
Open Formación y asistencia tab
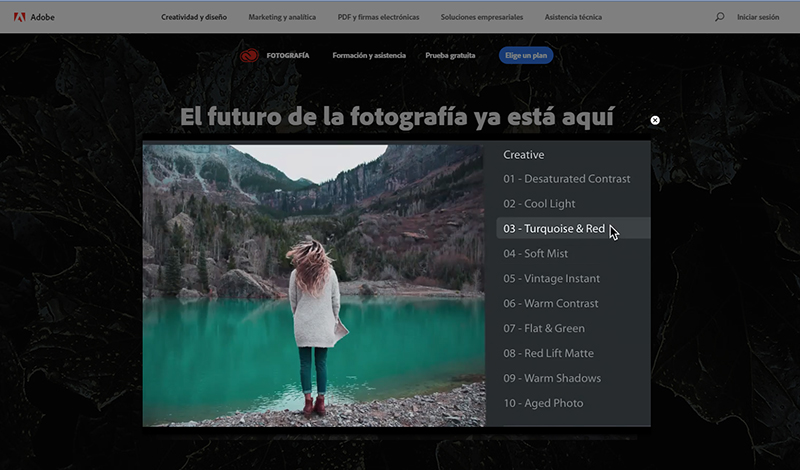[369, 55]
